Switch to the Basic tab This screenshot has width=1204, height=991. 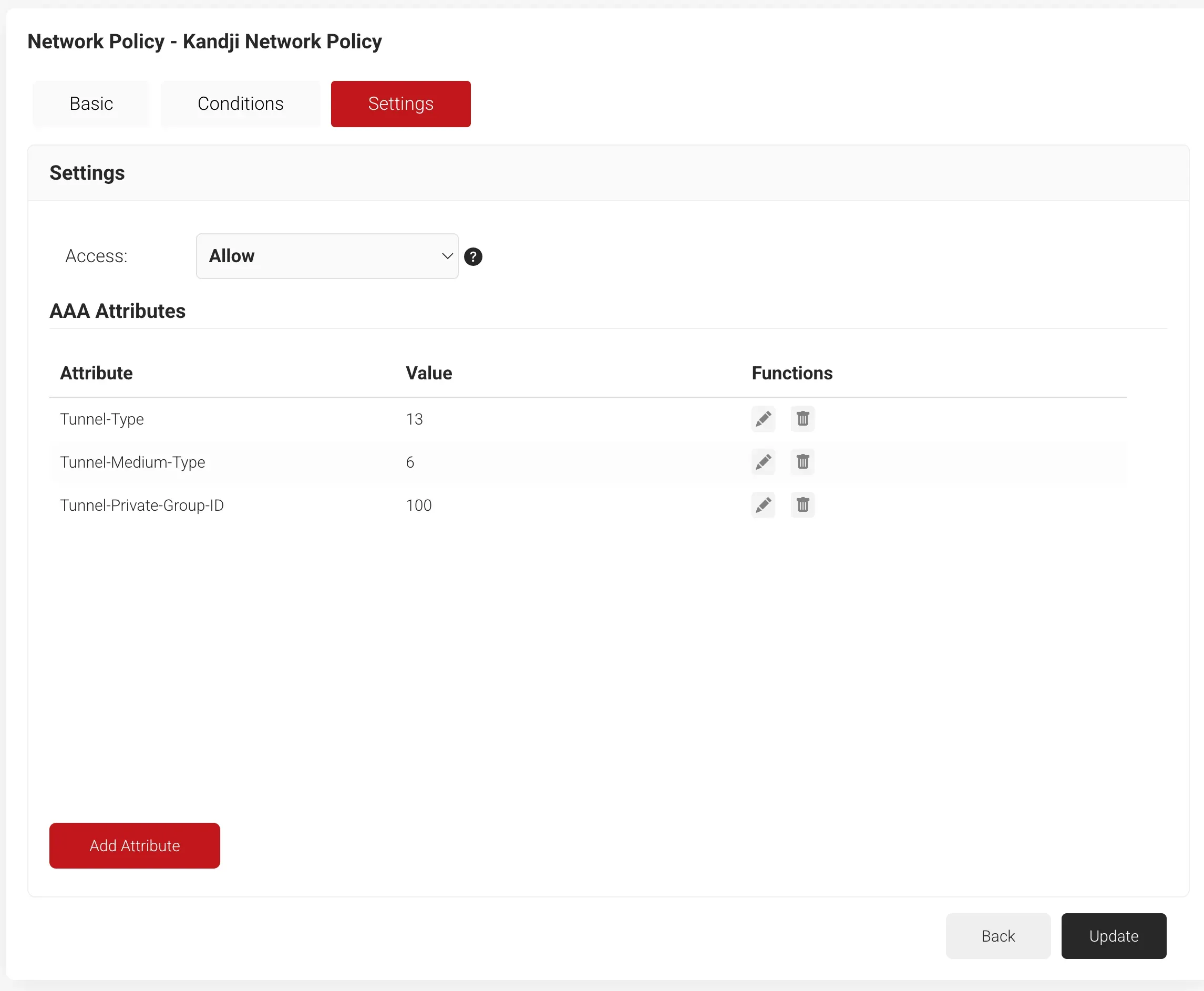coord(91,104)
